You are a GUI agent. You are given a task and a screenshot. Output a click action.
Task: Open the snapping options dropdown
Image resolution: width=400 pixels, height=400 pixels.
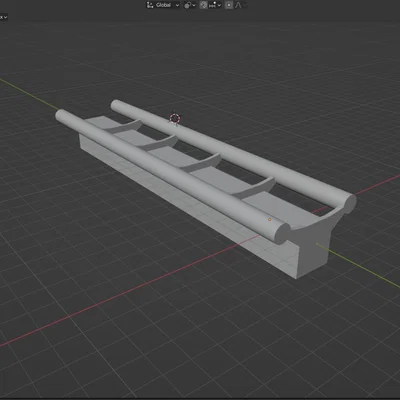(x=215, y=5)
